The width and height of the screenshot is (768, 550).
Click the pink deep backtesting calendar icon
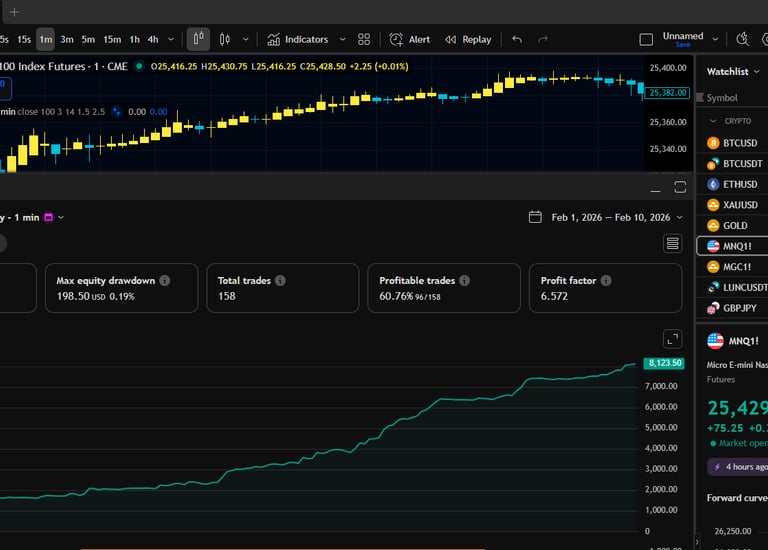click(x=48, y=217)
